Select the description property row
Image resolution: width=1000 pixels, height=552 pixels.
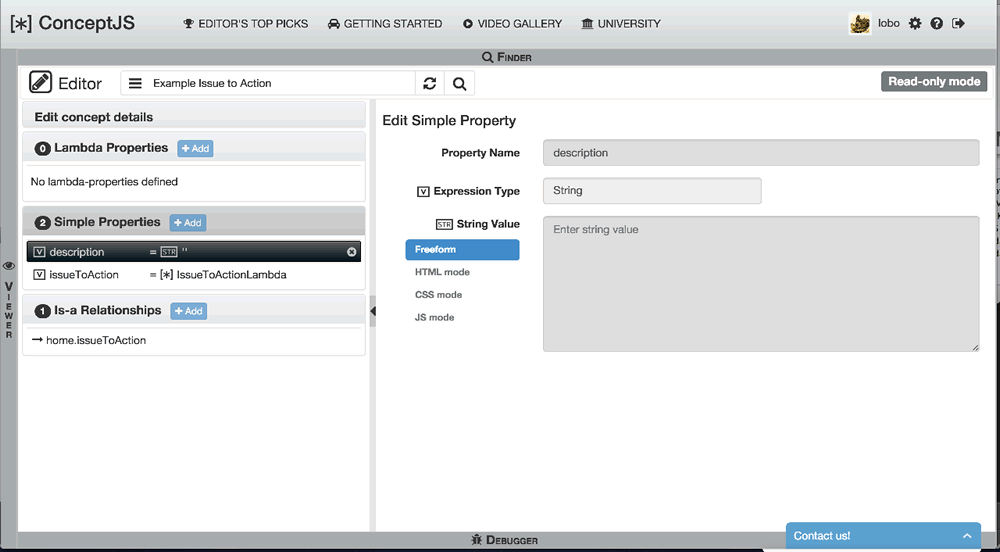[x=194, y=252]
